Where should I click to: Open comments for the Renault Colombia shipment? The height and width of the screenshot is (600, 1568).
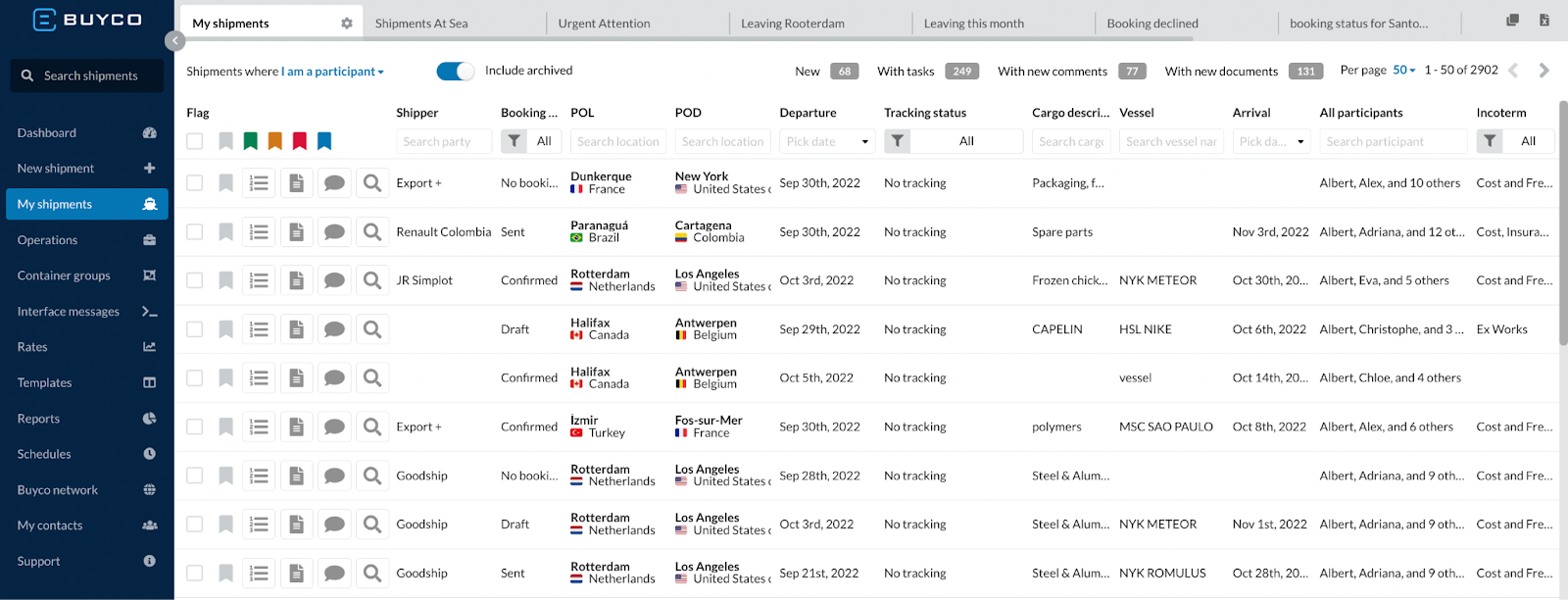(334, 232)
